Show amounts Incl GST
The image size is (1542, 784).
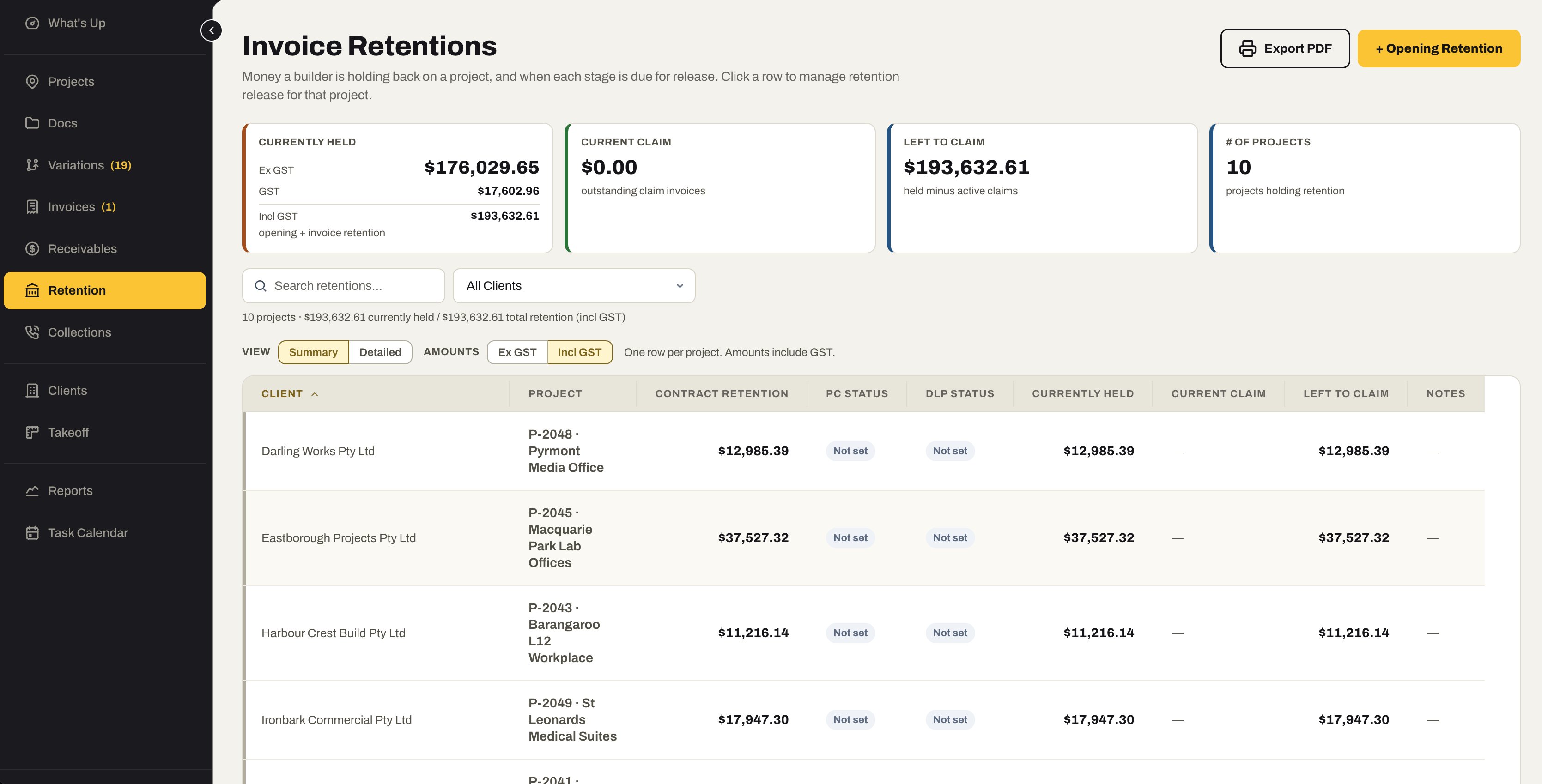tap(579, 352)
